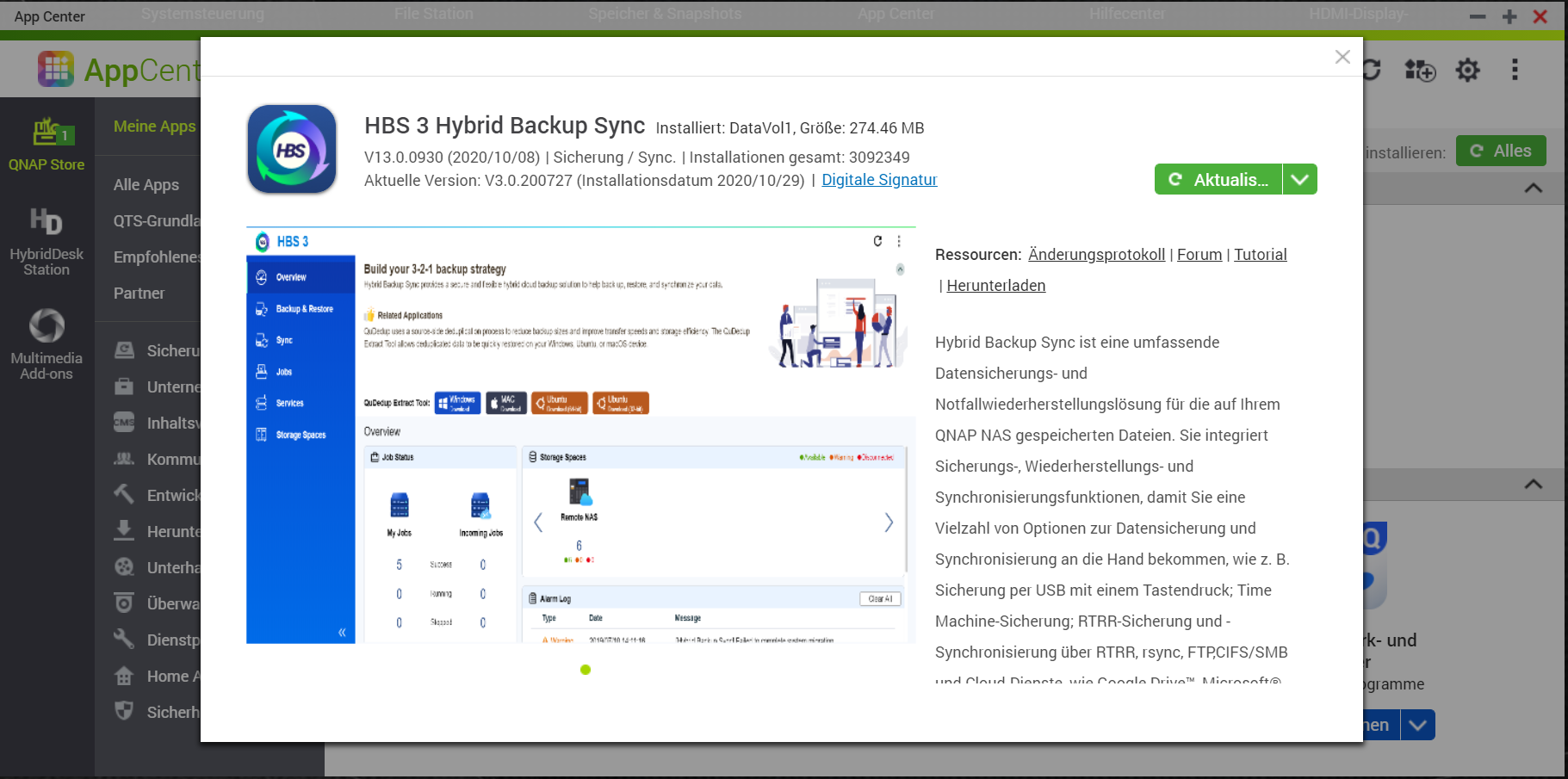This screenshot has height=779, width=1568.
Task: Click the manual install icon in toolbar
Action: coord(1420,70)
